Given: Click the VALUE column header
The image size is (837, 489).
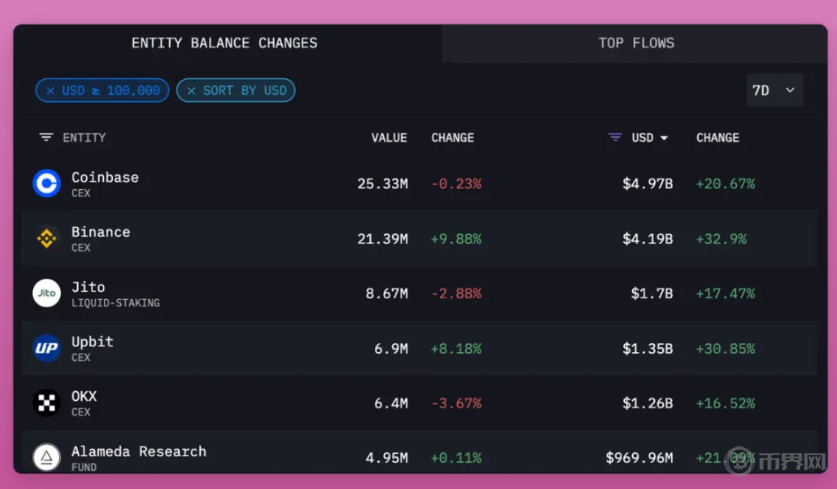Looking at the screenshot, I should point(389,138).
